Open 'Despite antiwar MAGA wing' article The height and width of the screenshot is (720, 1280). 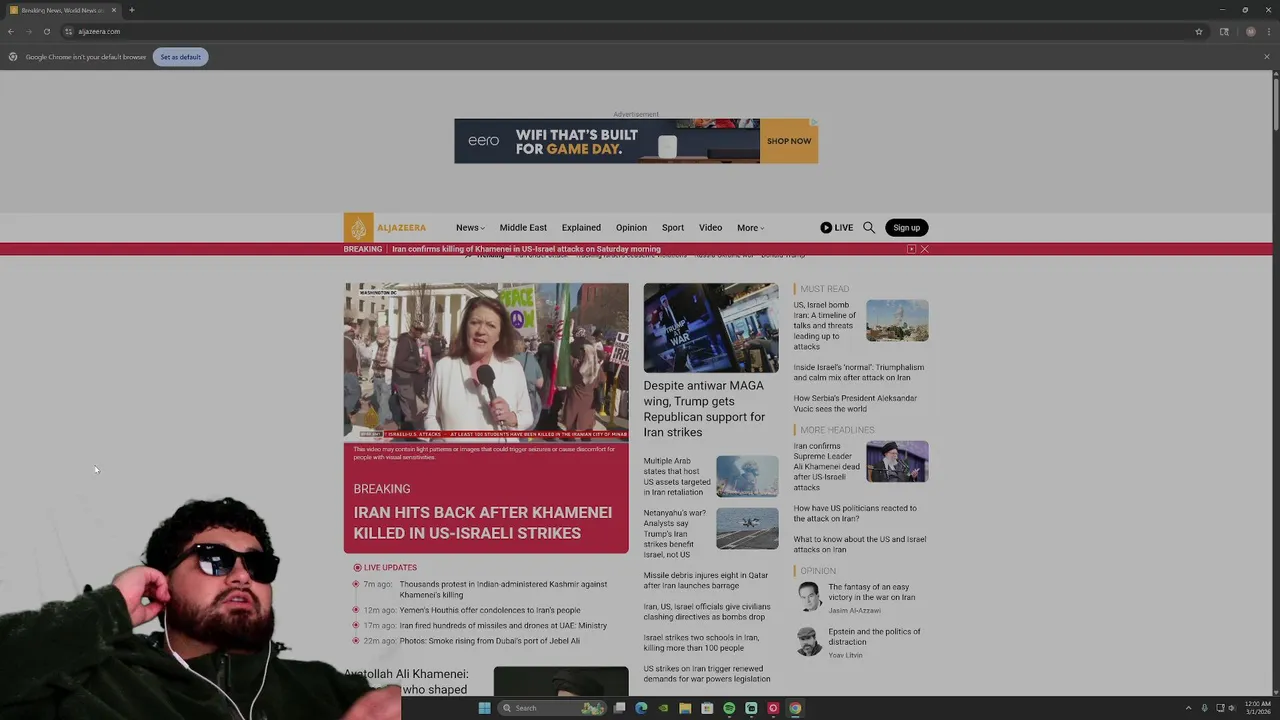point(704,409)
